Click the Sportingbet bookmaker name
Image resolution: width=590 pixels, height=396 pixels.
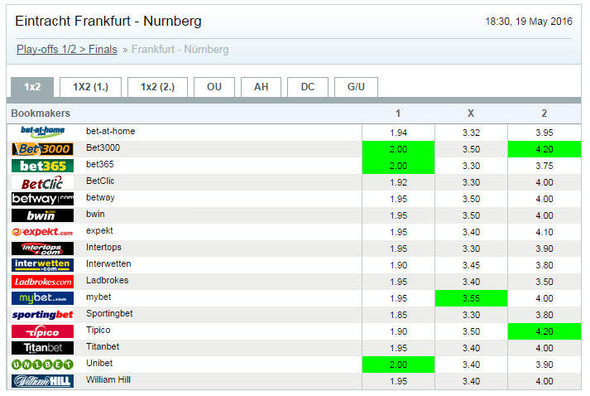109,313
